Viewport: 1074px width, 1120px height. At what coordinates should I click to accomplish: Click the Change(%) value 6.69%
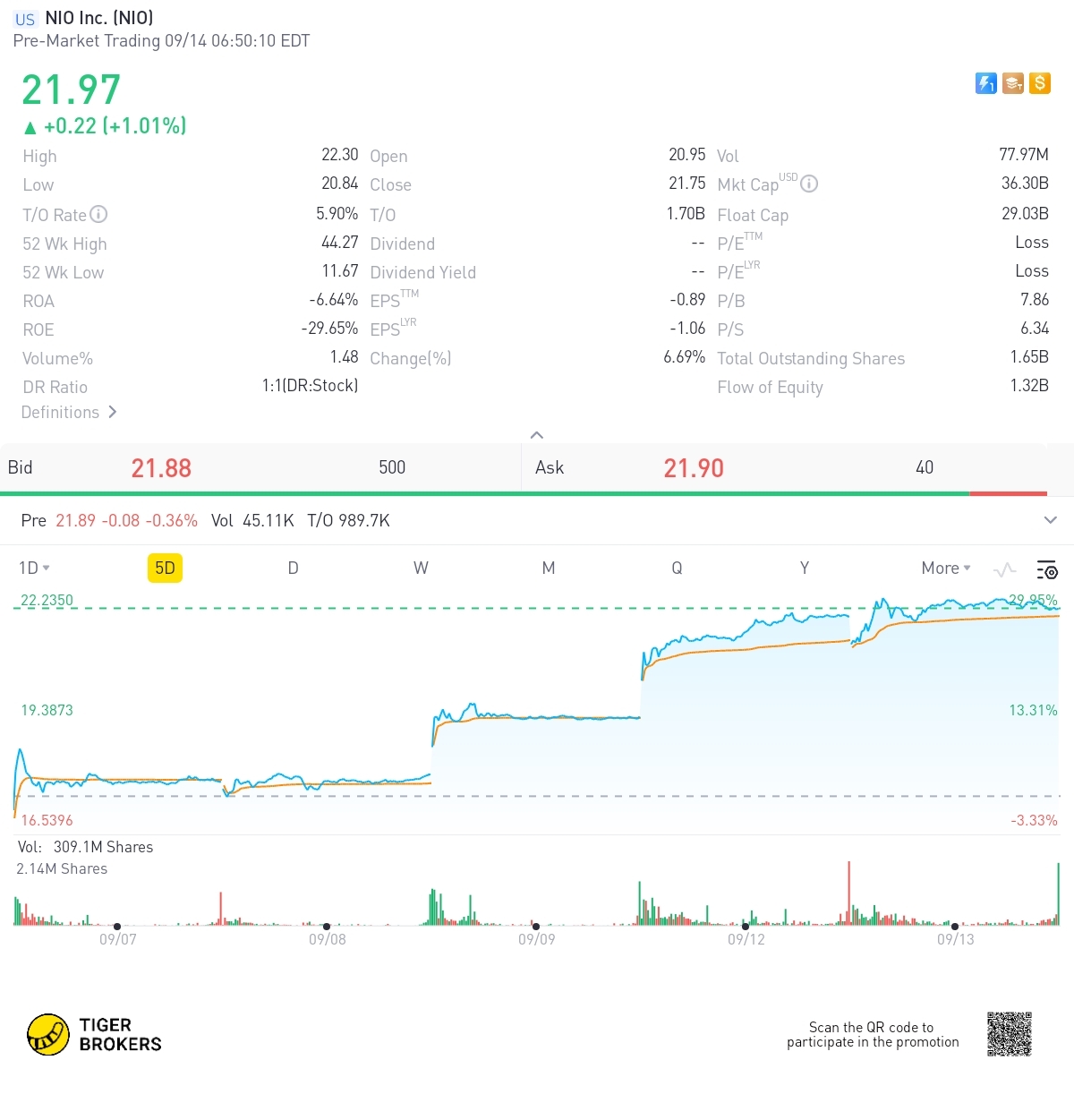(685, 357)
